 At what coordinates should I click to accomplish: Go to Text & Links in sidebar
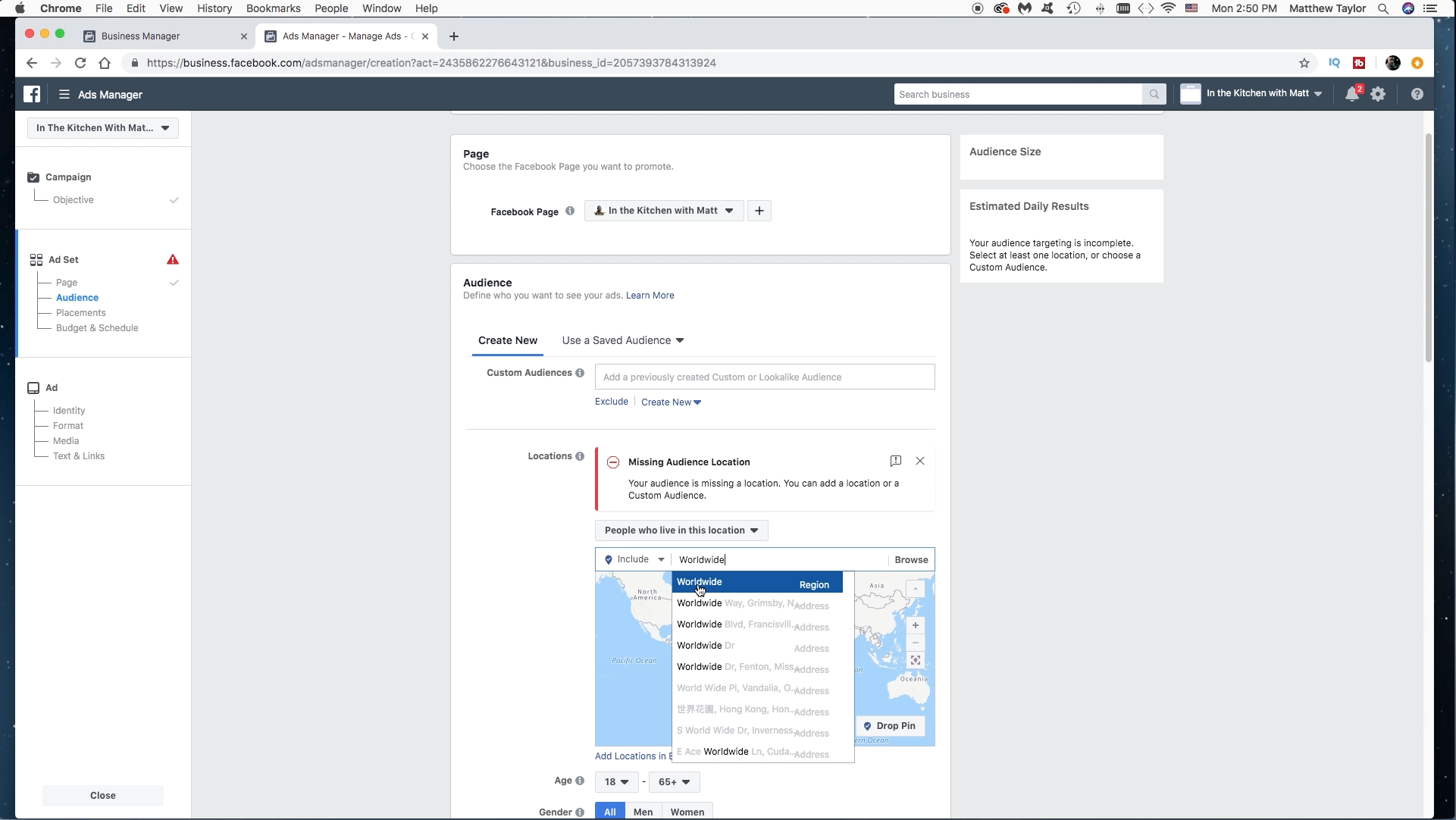(x=79, y=456)
